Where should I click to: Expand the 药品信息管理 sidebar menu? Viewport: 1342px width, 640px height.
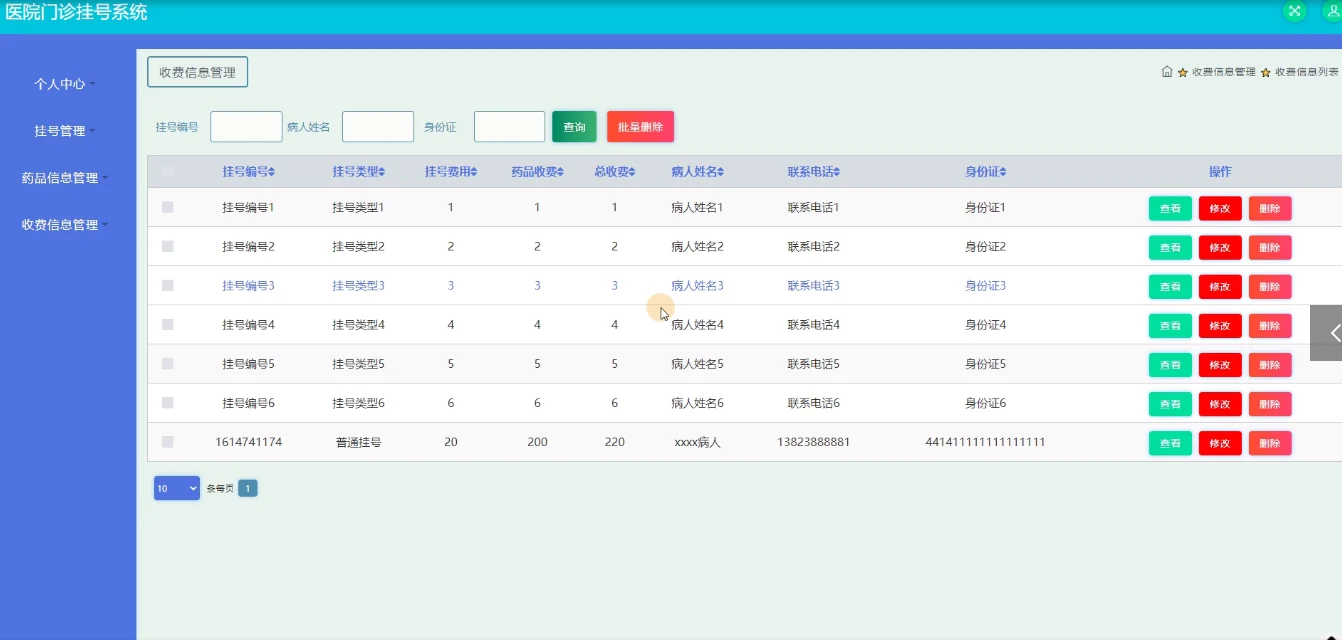65,178
